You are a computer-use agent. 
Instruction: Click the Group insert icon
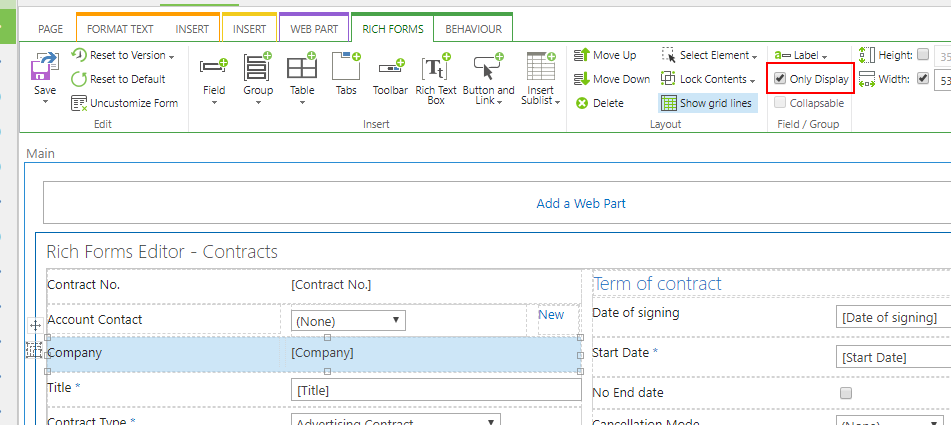(257, 68)
